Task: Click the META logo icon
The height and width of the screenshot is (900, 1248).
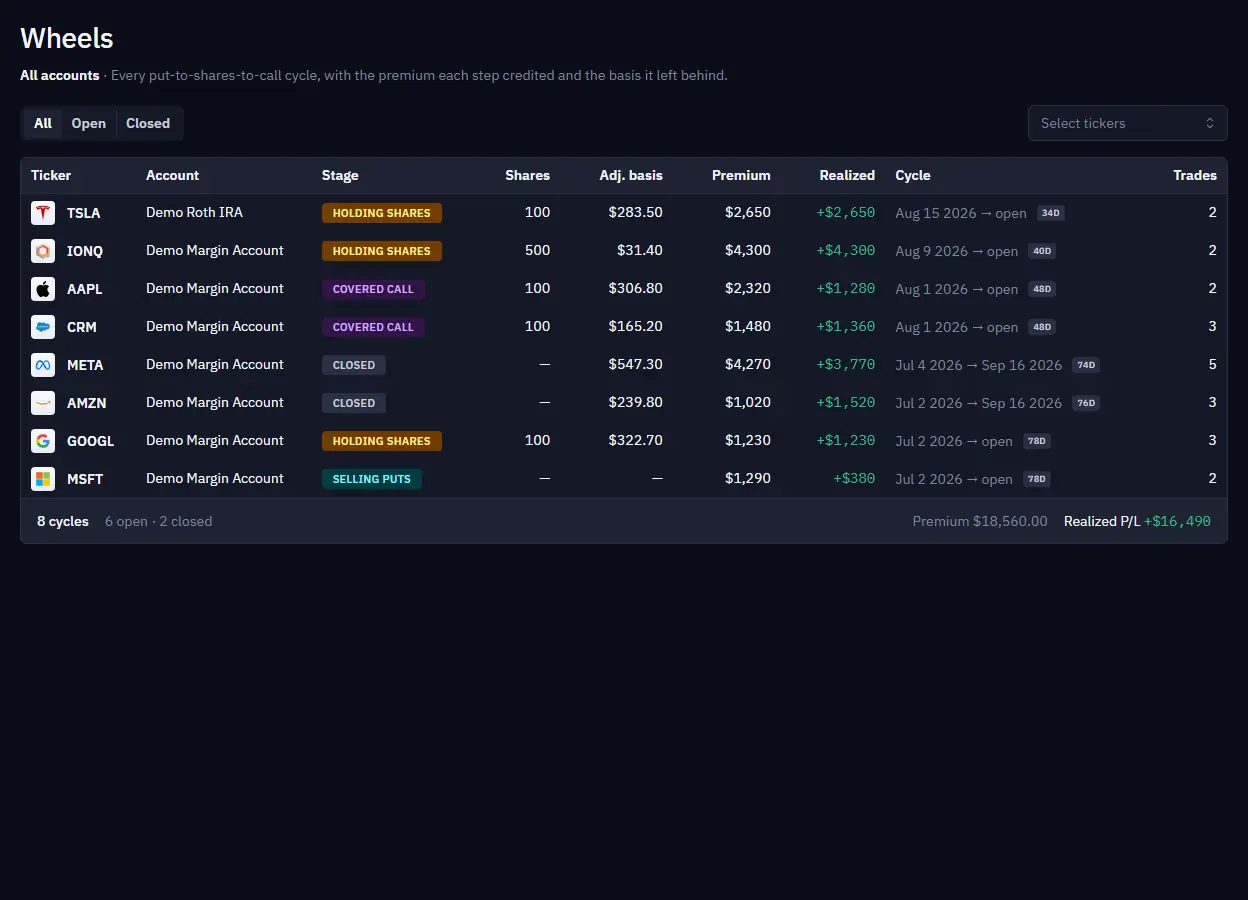Action: tap(43, 365)
